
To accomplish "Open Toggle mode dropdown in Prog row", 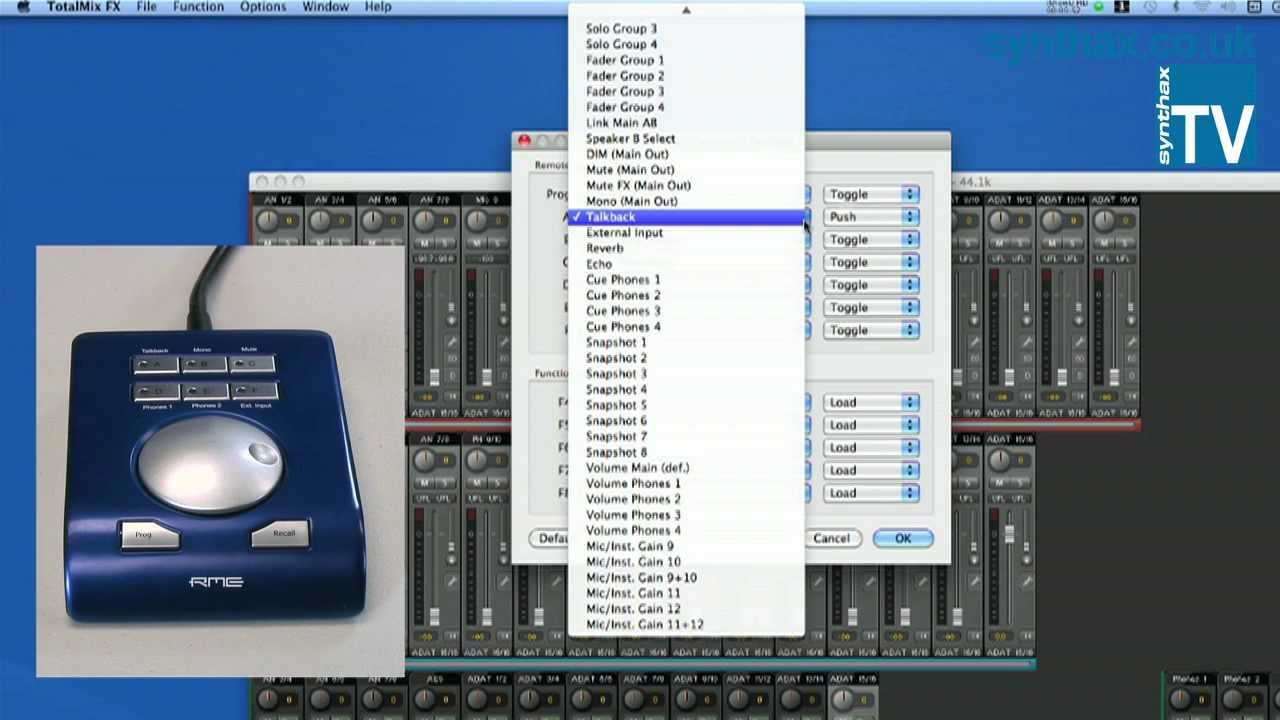I will (871, 194).
